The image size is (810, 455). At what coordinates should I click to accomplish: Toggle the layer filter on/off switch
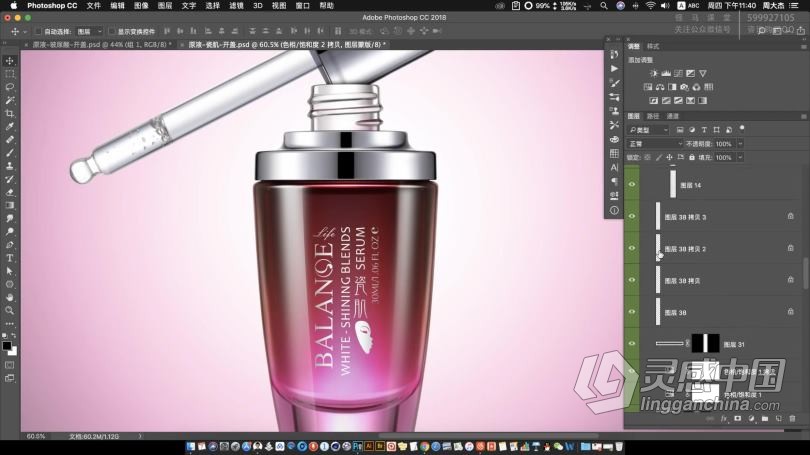point(742,128)
